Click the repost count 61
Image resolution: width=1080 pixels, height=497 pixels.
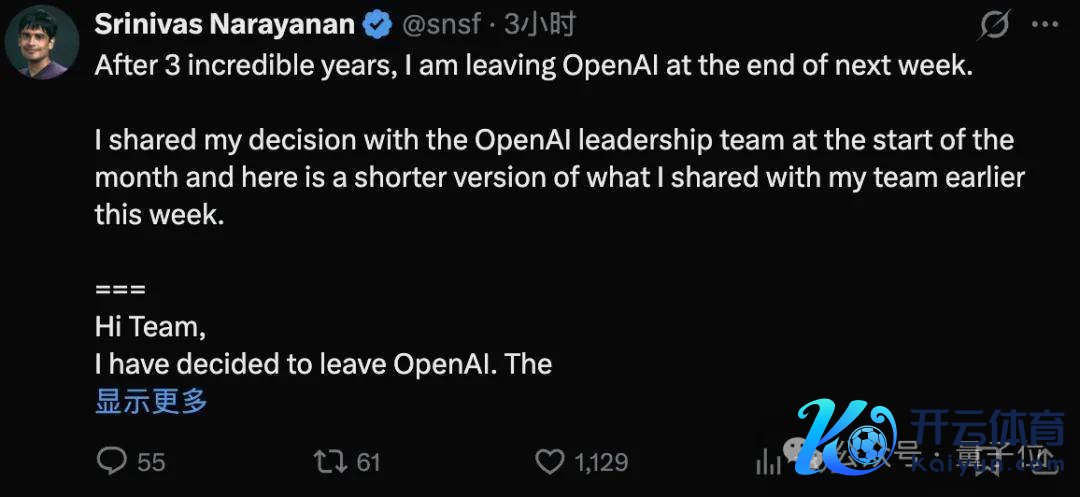pyautogui.click(x=369, y=462)
